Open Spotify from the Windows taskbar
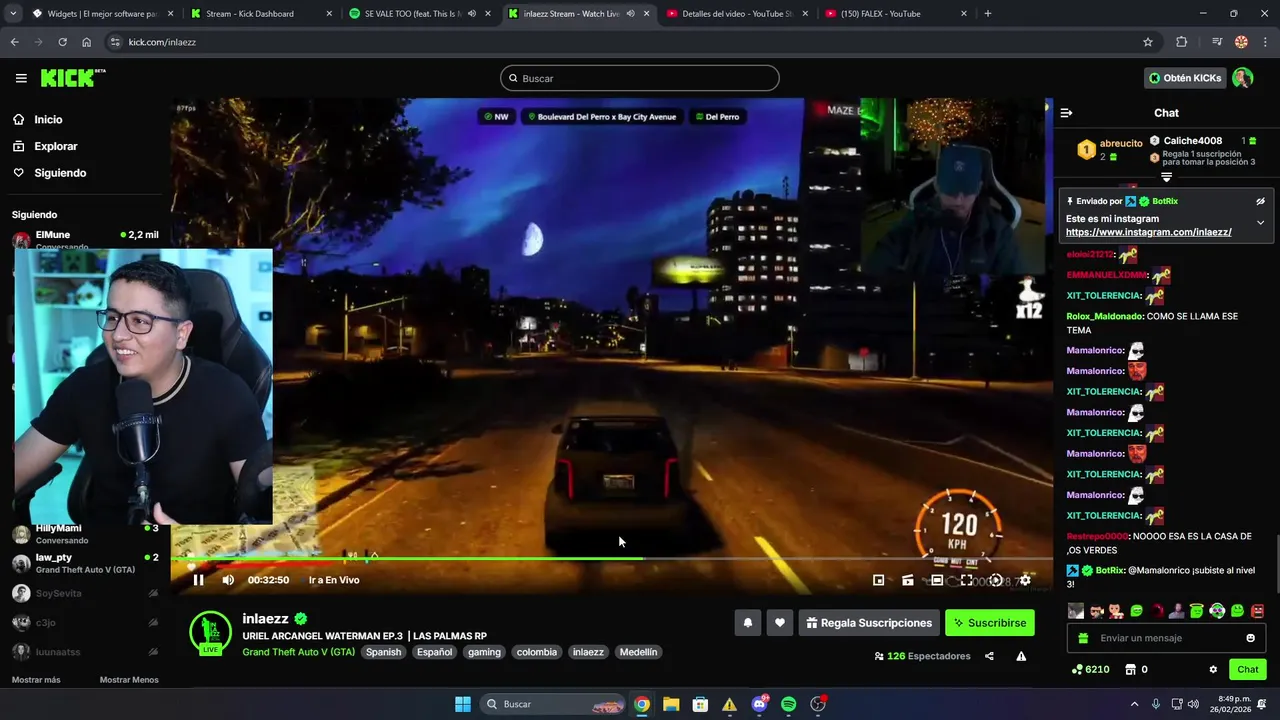Viewport: 1280px width, 720px height. pyautogui.click(x=788, y=704)
